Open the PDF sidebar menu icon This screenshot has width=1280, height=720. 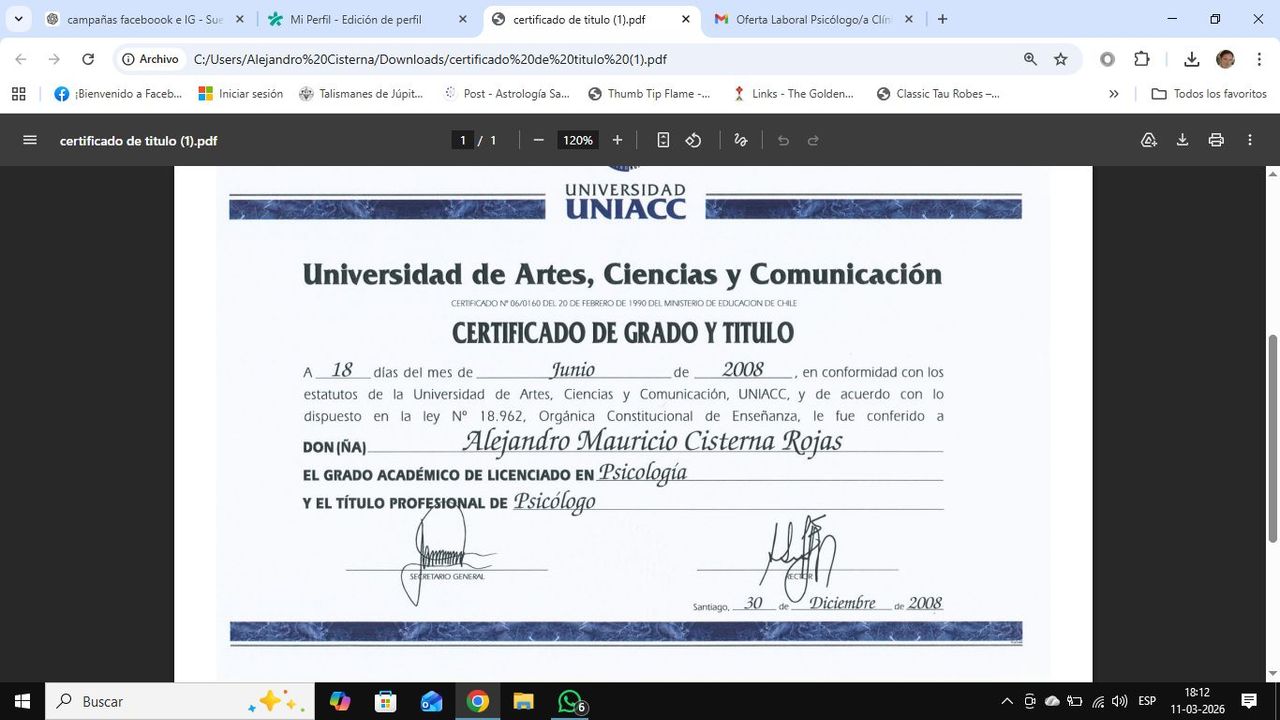pyautogui.click(x=30, y=140)
